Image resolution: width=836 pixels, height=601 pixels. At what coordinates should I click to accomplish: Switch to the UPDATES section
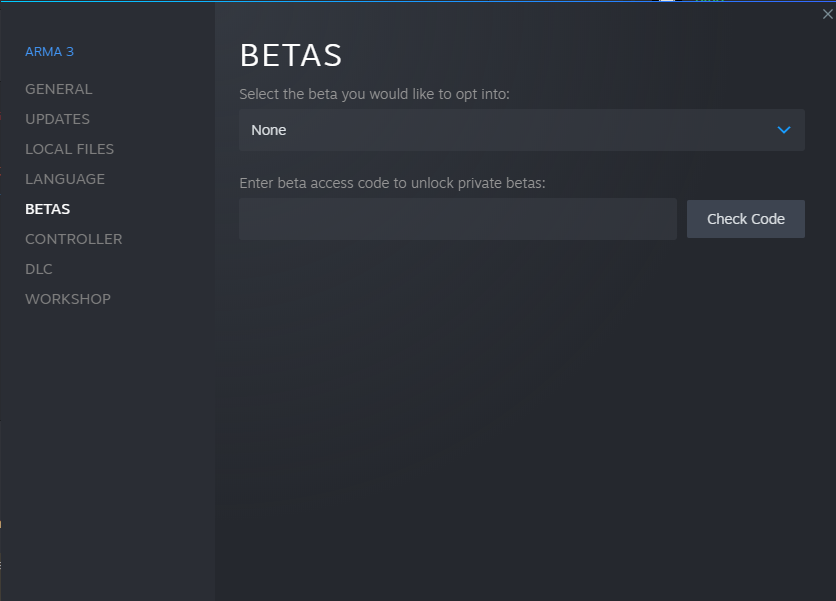point(58,119)
